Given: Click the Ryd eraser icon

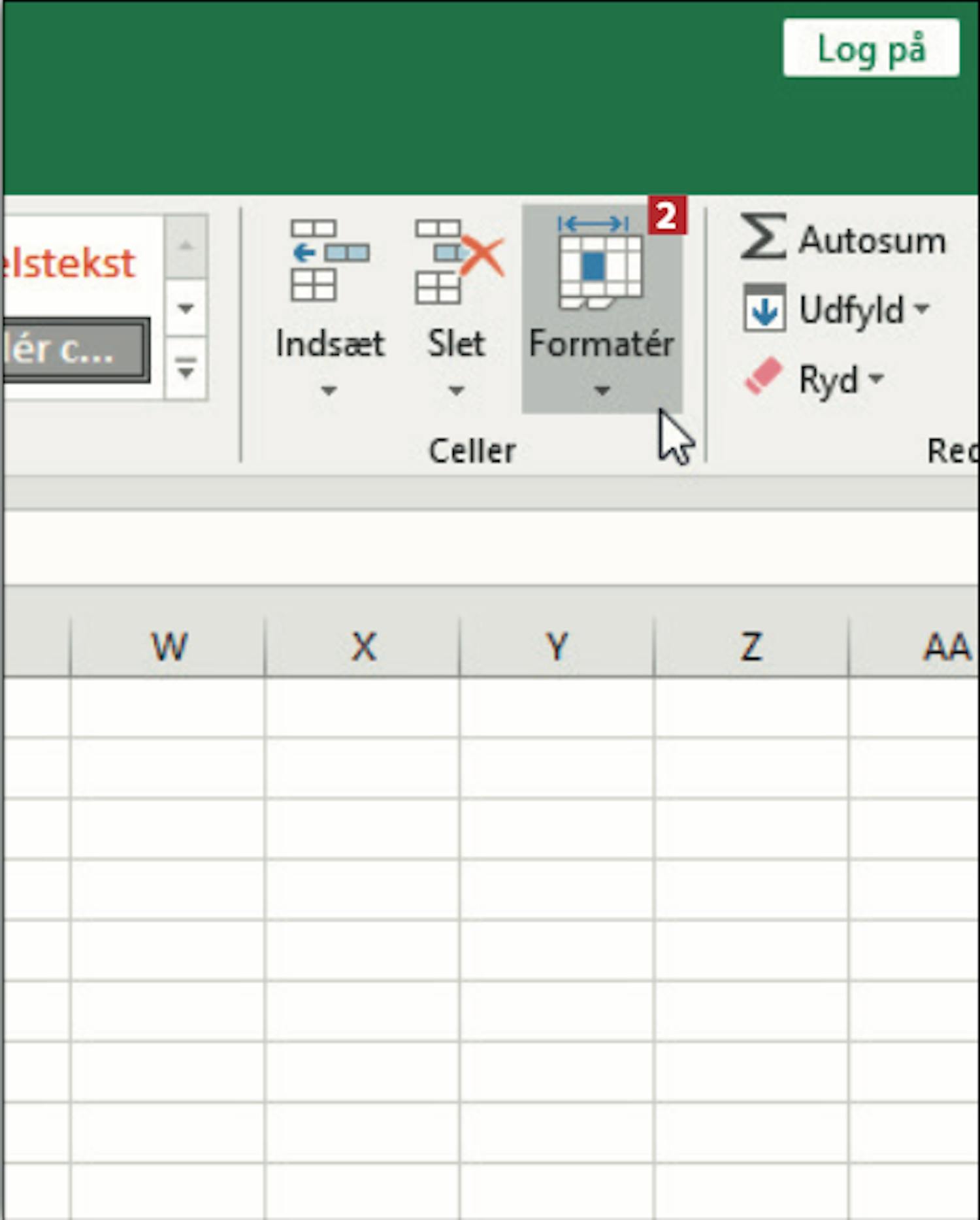Looking at the screenshot, I should click(x=762, y=377).
